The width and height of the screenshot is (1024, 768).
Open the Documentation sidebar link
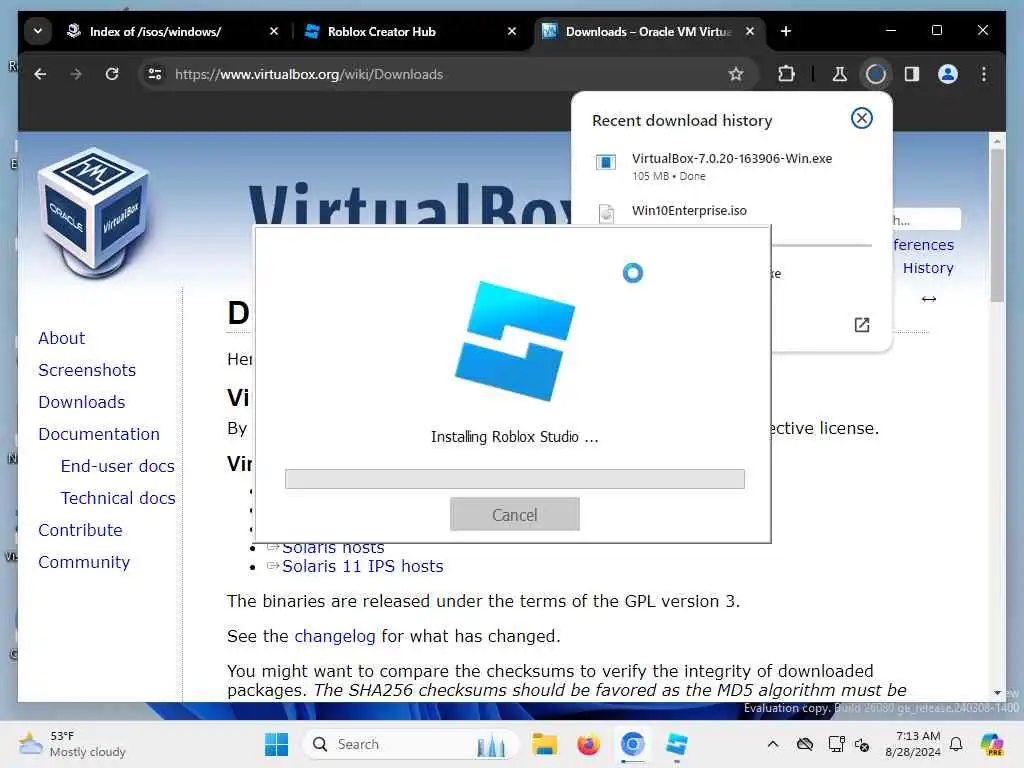pyautogui.click(x=99, y=434)
